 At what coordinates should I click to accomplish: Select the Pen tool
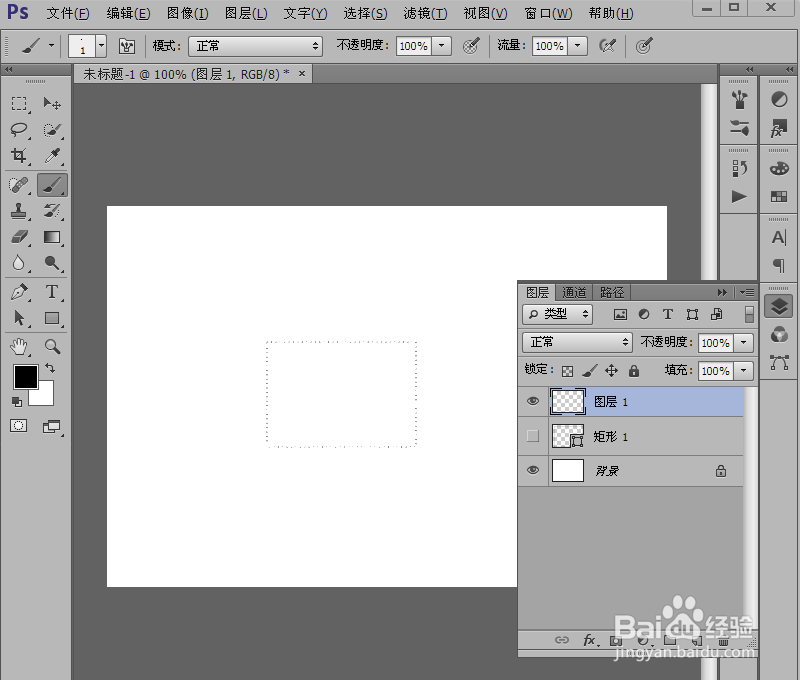pos(19,292)
